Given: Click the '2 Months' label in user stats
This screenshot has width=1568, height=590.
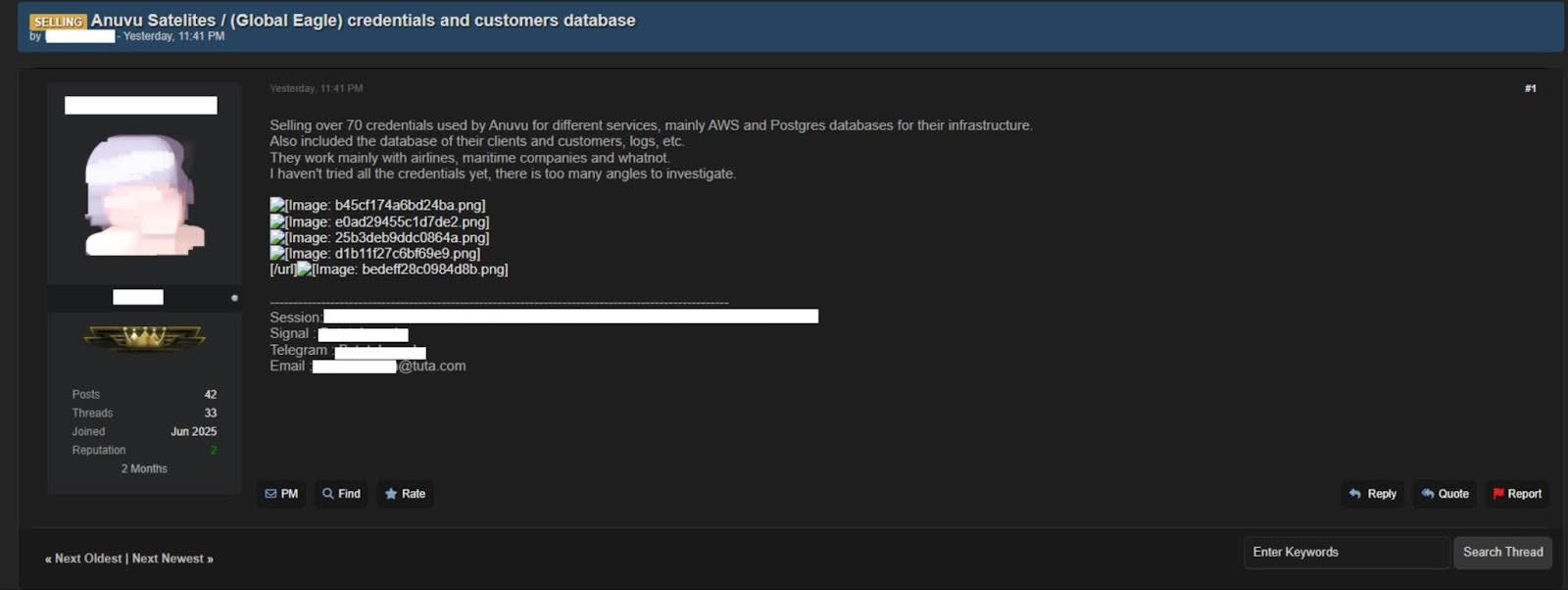Looking at the screenshot, I should 144,468.
